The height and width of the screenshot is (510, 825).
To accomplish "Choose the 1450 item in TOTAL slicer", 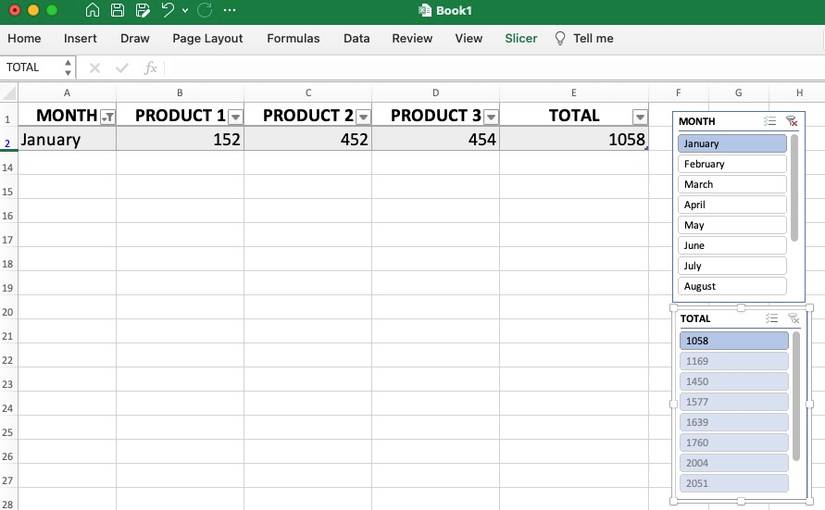I will [734, 382].
